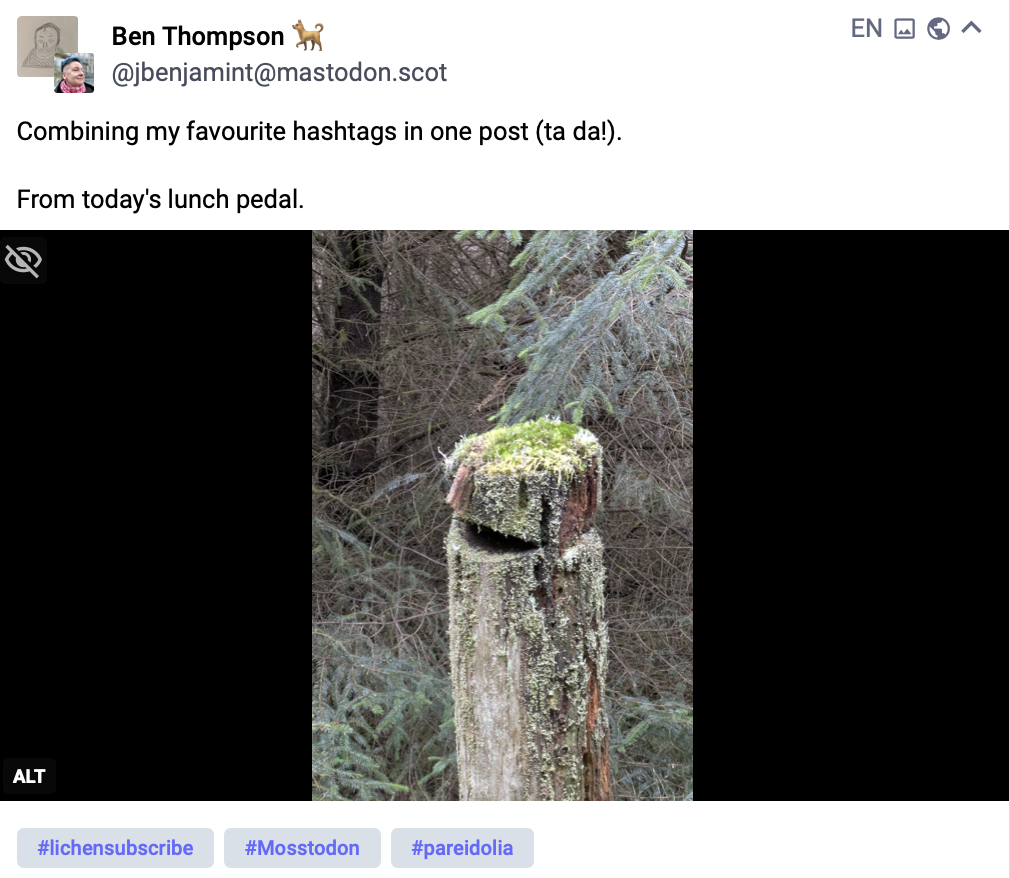Click the black letterbox area right of the photo
The width and height of the screenshot is (1010, 878).
850,515
